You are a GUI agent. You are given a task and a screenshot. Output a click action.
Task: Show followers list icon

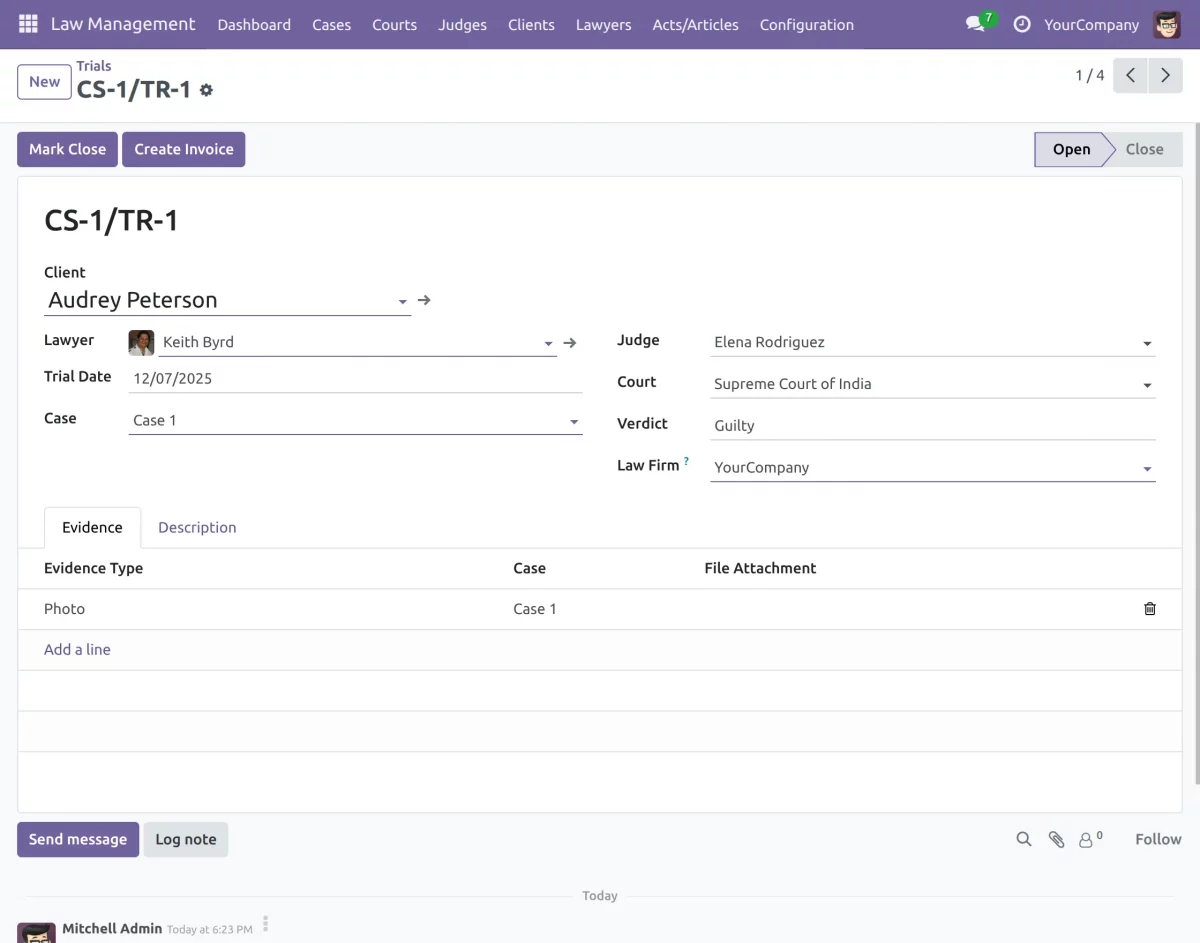1088,839
